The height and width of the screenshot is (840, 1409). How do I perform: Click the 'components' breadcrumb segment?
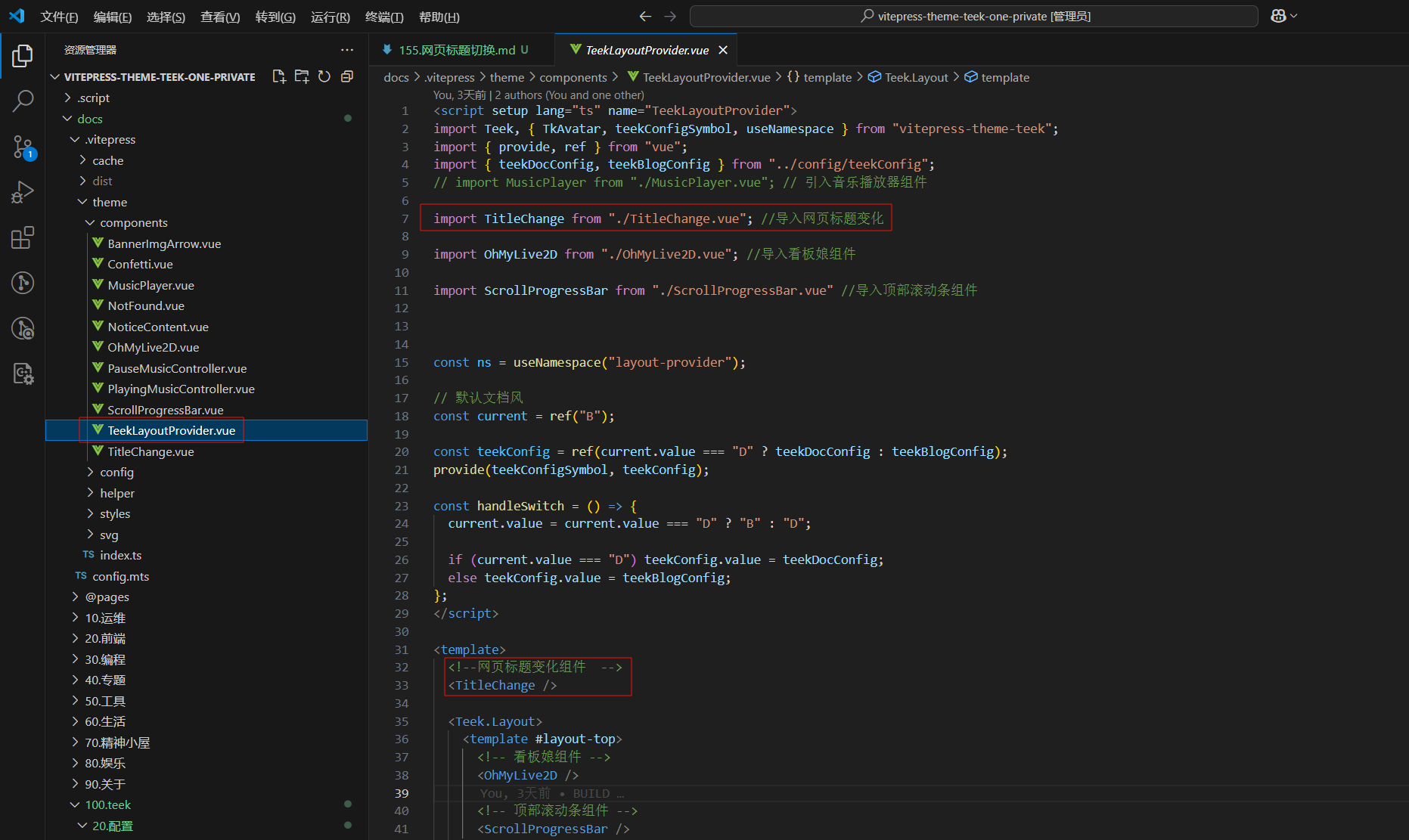pos(573,77)
